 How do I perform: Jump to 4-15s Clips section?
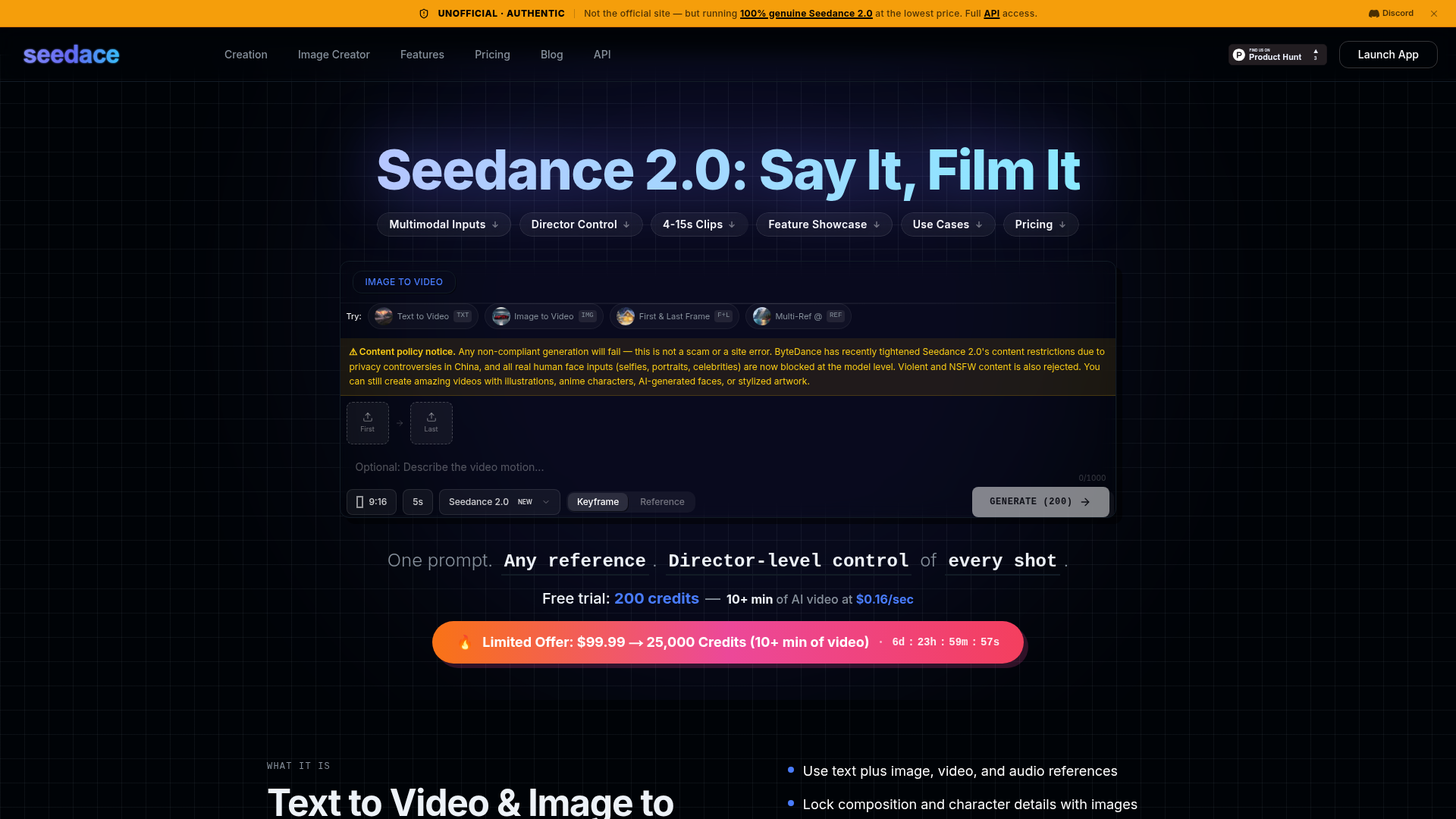(x=699, y=224)
